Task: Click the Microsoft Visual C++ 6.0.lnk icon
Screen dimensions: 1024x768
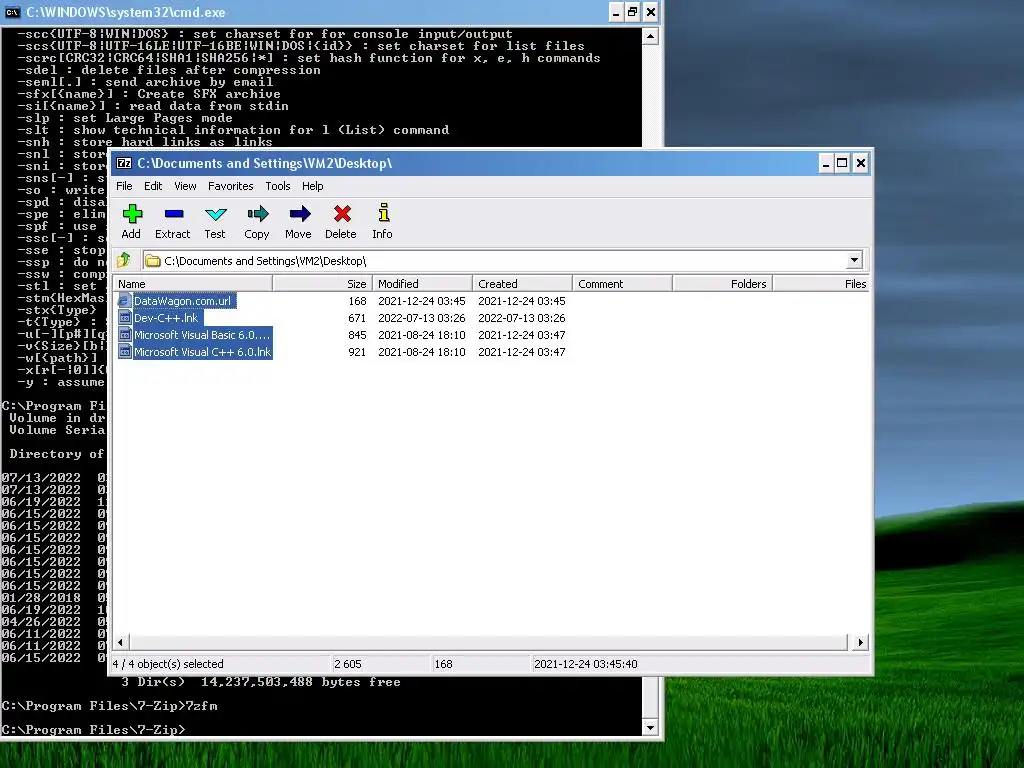Action: [125, 352]
